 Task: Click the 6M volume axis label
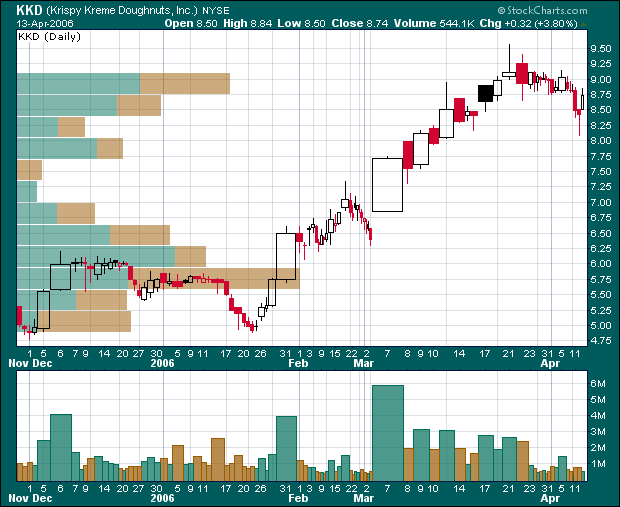tap(598, 384)
